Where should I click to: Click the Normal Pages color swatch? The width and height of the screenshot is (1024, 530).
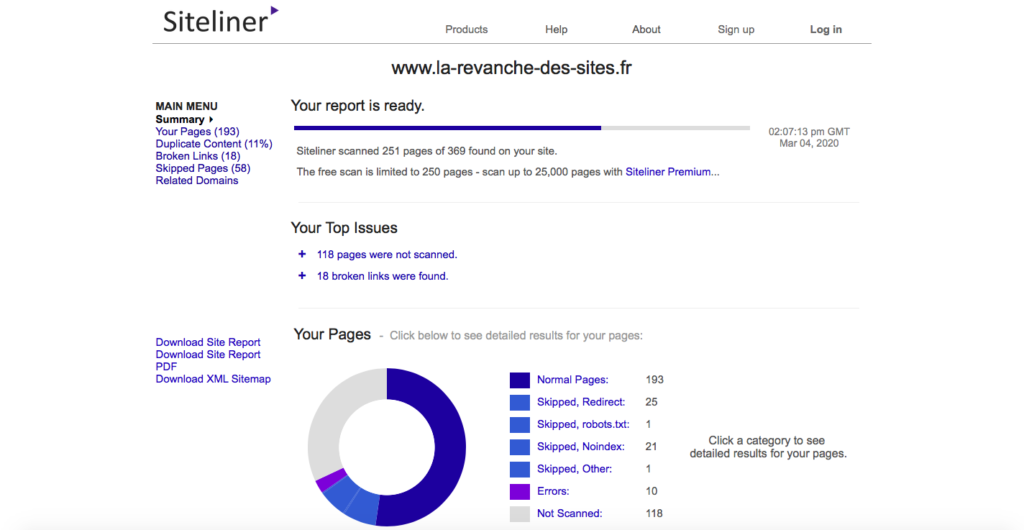pos(520,380)
